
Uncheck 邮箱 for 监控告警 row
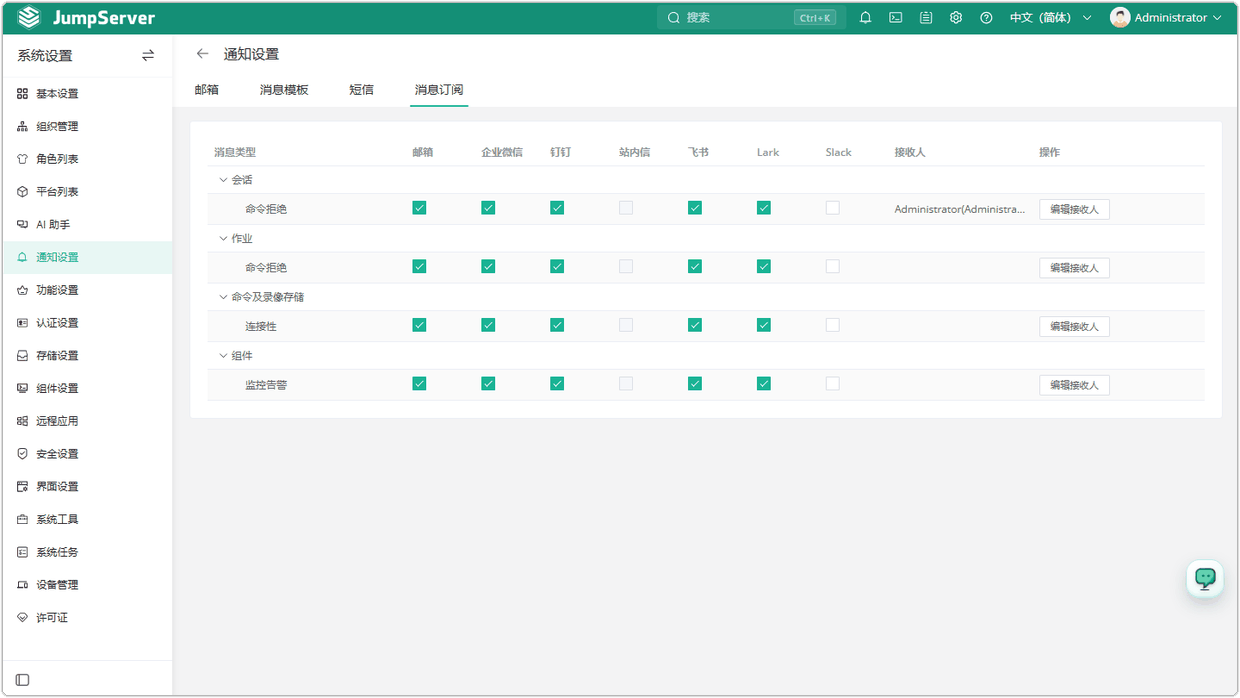tap(419, 384)
